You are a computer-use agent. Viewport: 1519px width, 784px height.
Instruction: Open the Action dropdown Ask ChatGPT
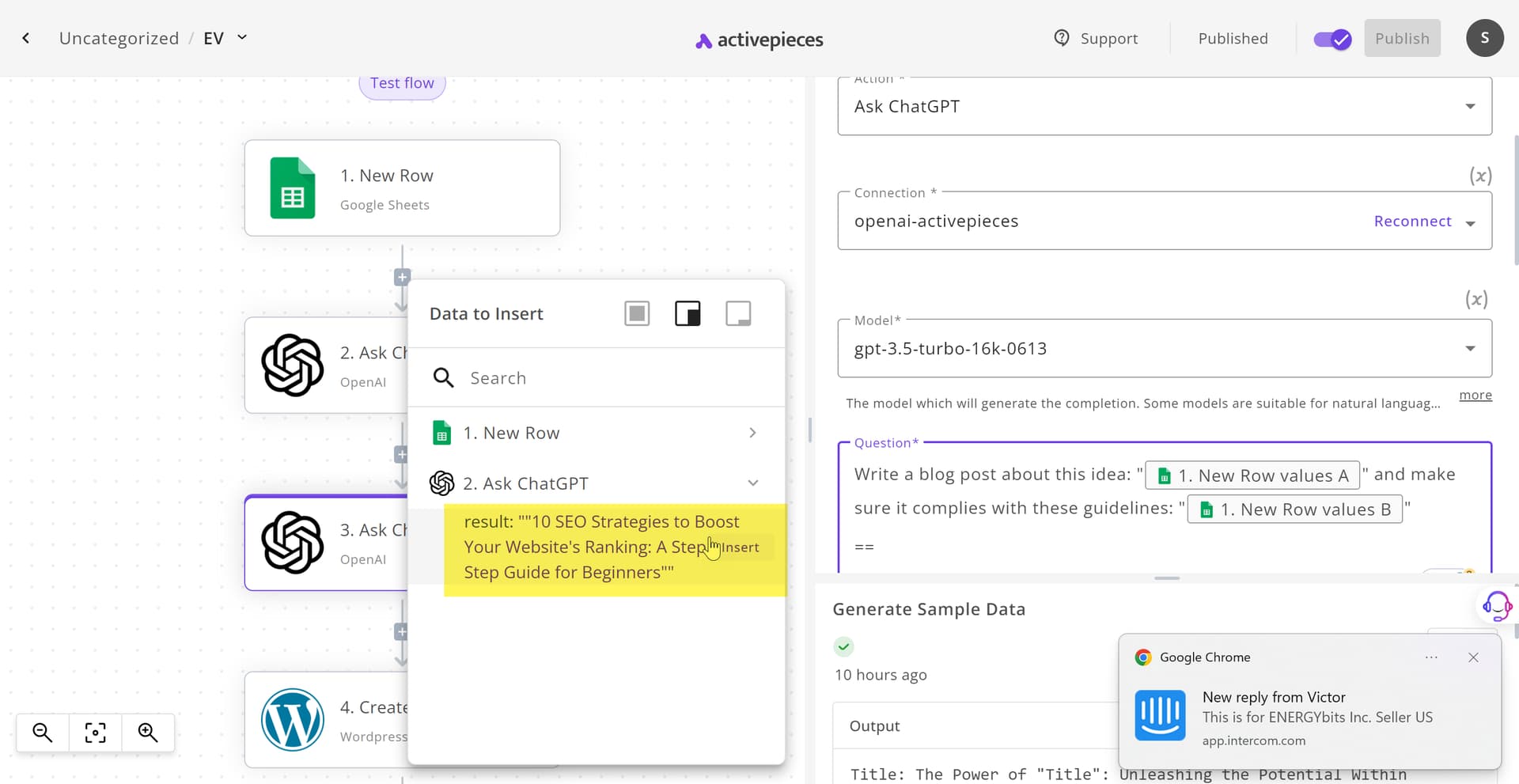pos(1165,107)
